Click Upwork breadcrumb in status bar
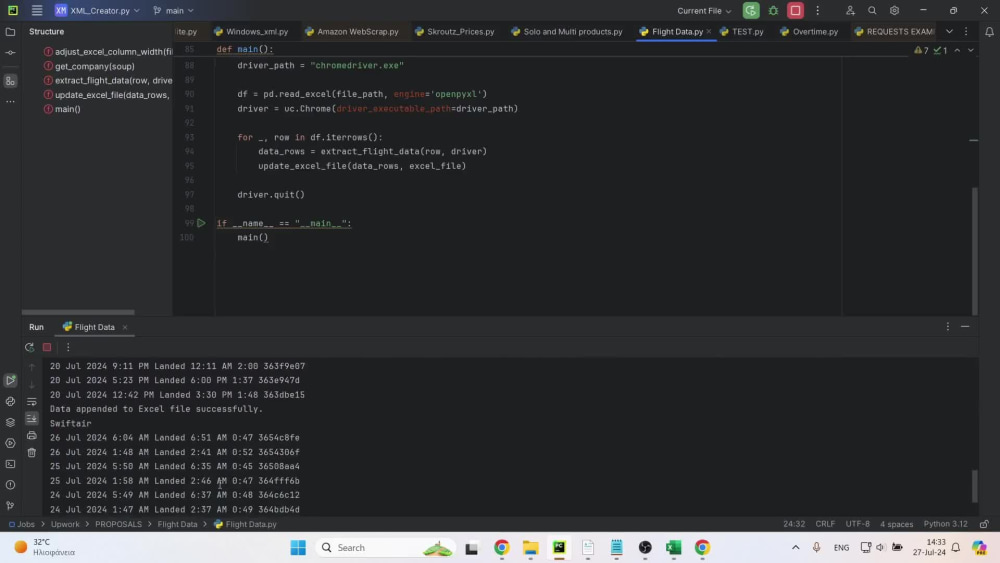This screenshot has width=1000, height=563. pos(65,524)
